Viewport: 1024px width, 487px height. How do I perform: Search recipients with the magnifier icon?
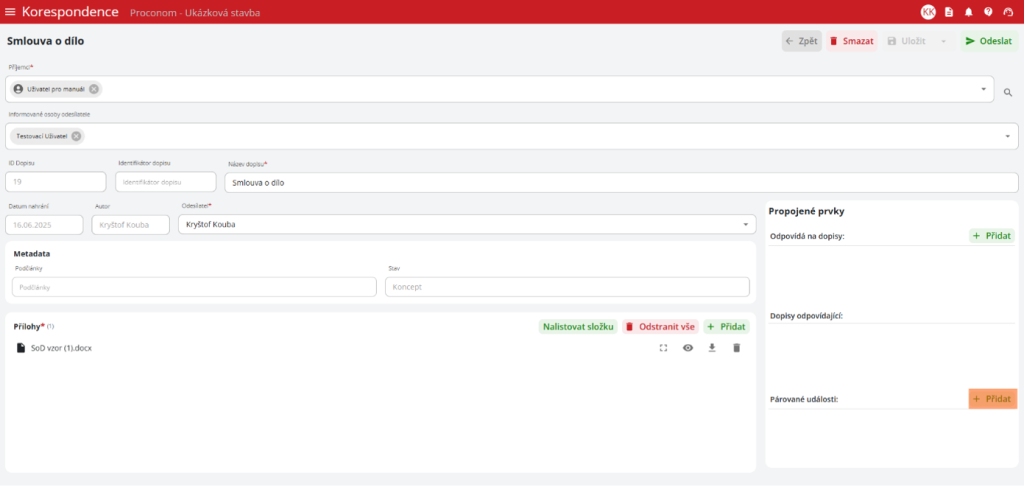[x=1008, y=91]
